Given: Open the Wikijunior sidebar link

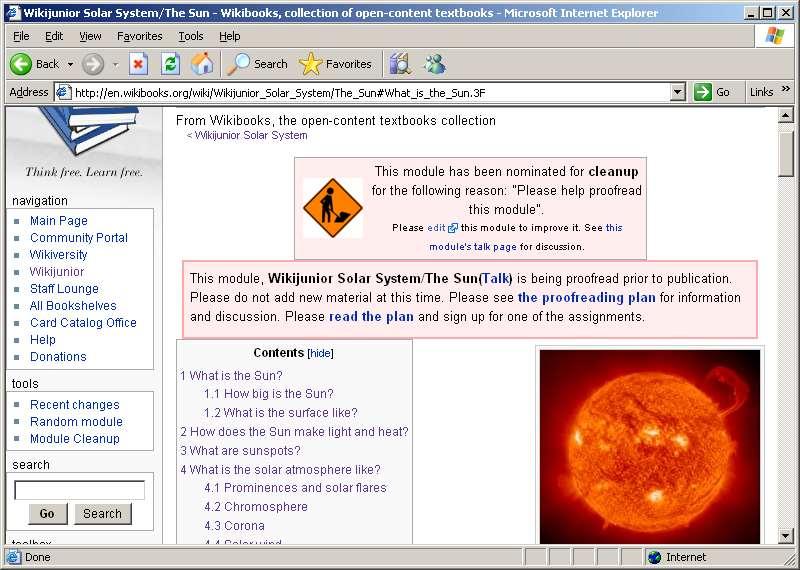Looking at the screenshot, I should [57, 271].
